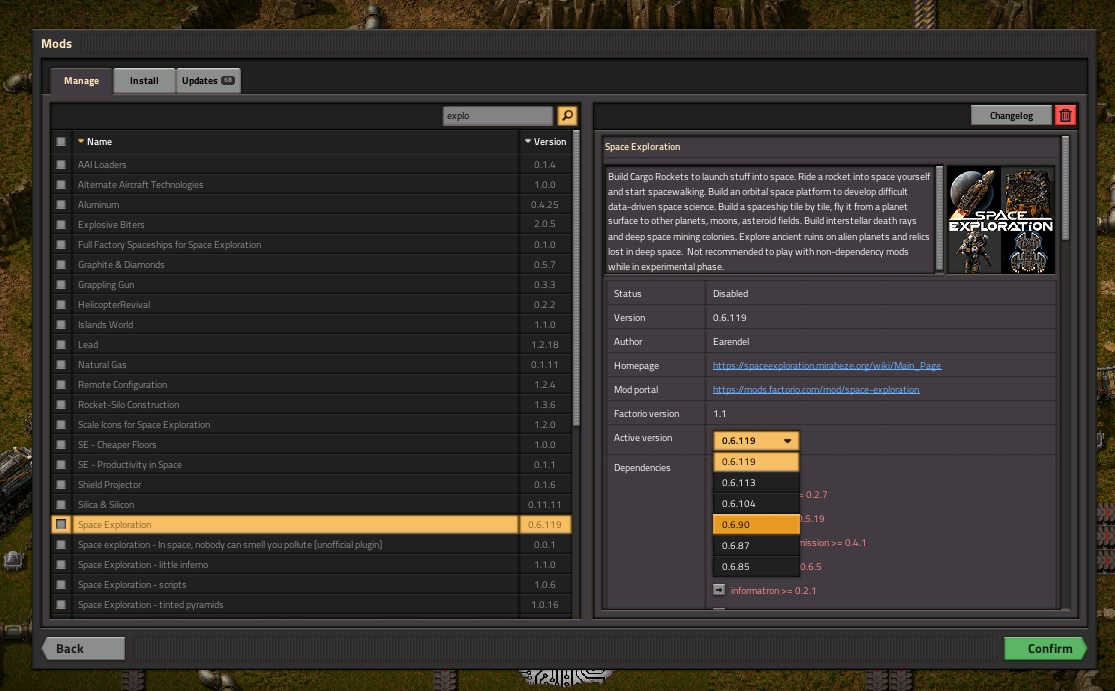The width and height of the screenshot is (1115, 691).
Task: Switch to the Manage tab
Action: click(81, 80)
